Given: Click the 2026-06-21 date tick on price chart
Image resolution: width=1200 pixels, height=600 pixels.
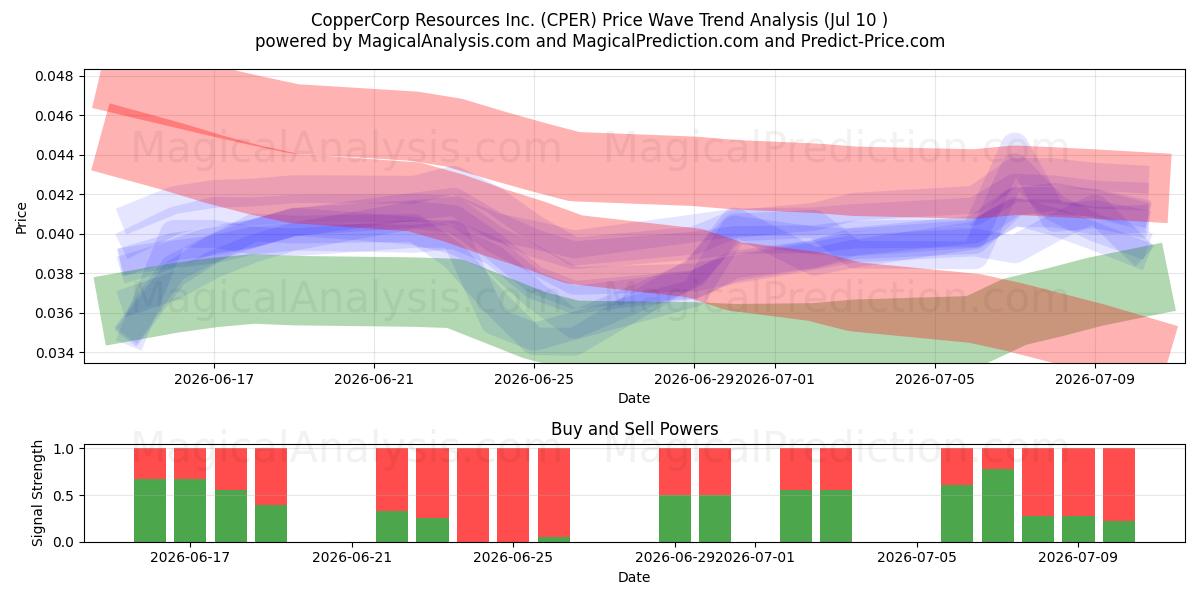Looking at the screenshot, I should (x=374, y=379).
